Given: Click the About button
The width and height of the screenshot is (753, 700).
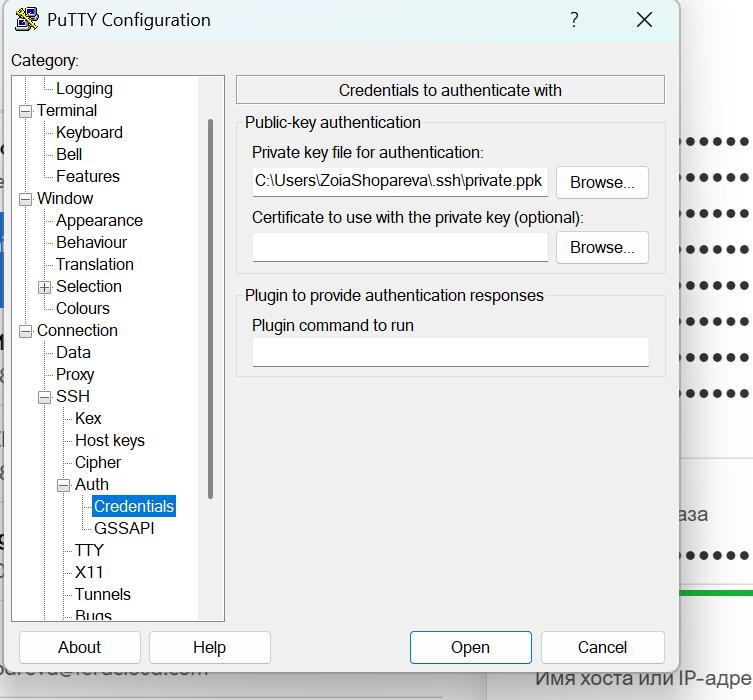Looking at the screenshot, I should click(80, 647).
